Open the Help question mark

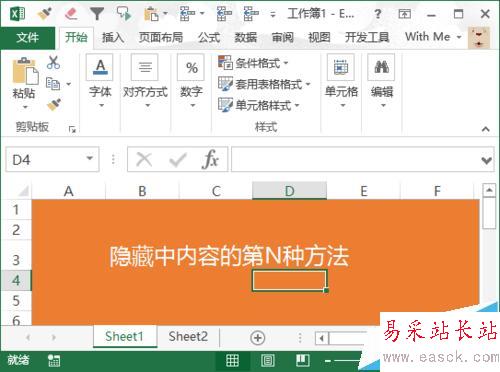click(x=377, y=14)
